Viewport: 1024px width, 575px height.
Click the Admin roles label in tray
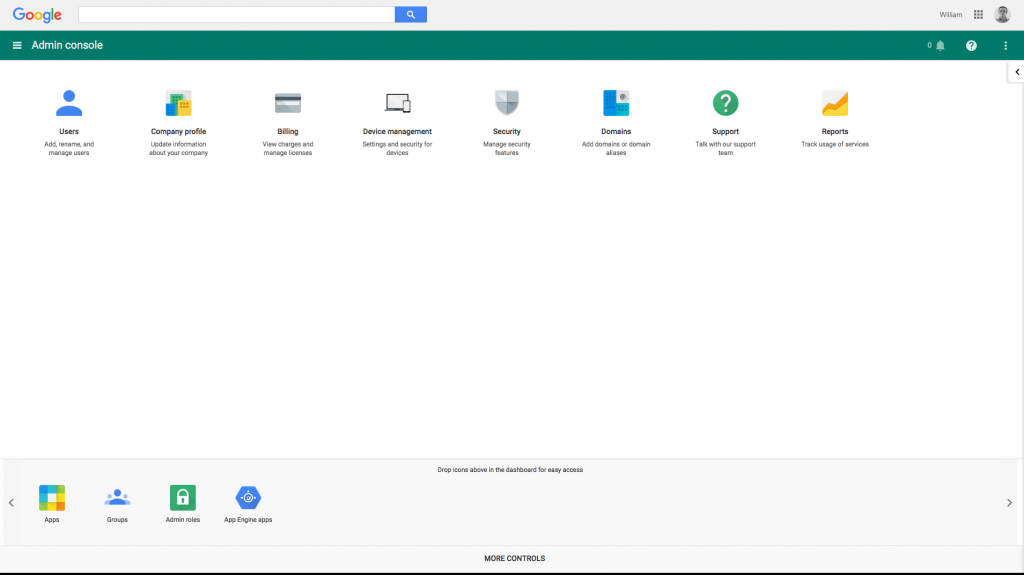point(183,520)
